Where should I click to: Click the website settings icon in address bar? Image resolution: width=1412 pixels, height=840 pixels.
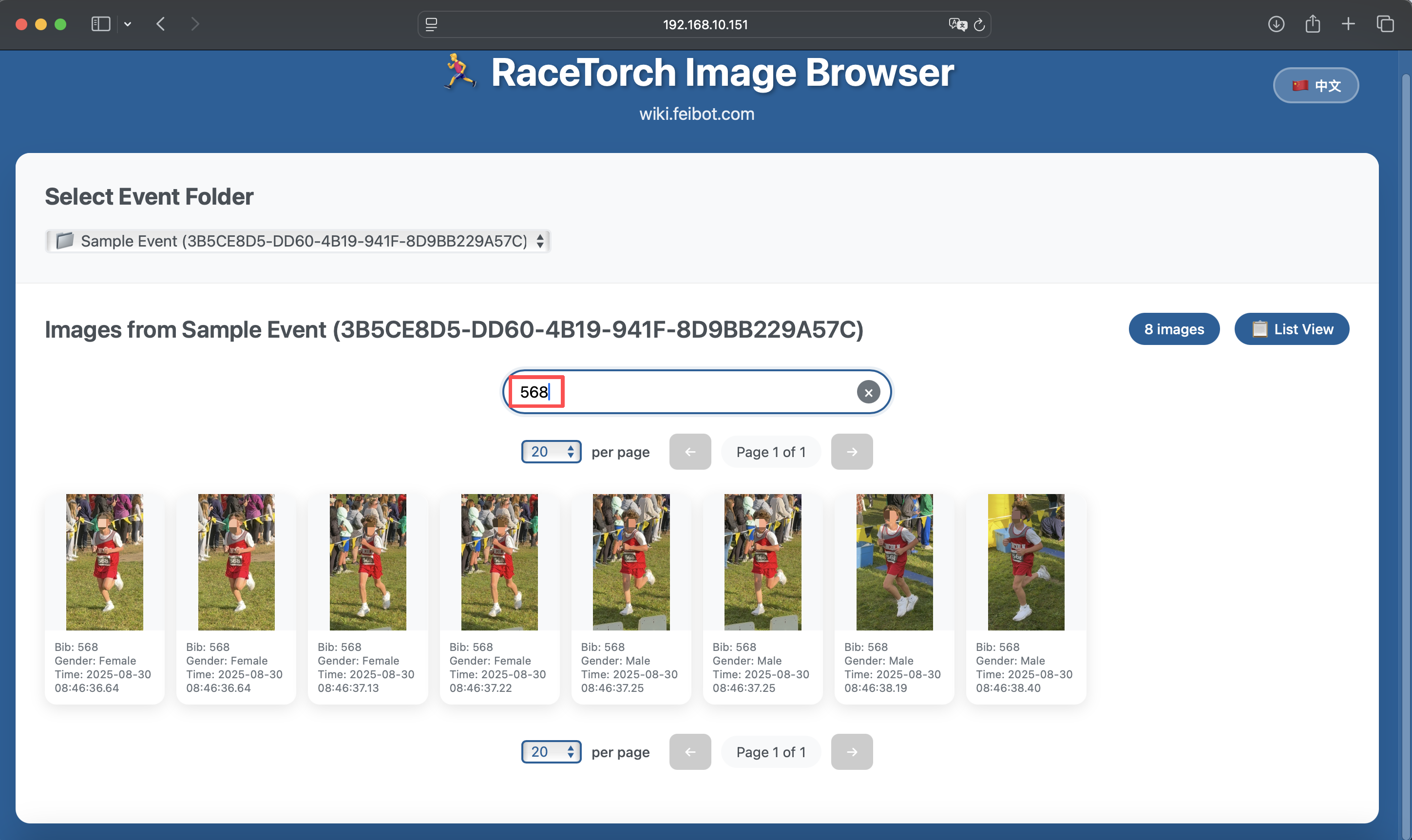431,24
